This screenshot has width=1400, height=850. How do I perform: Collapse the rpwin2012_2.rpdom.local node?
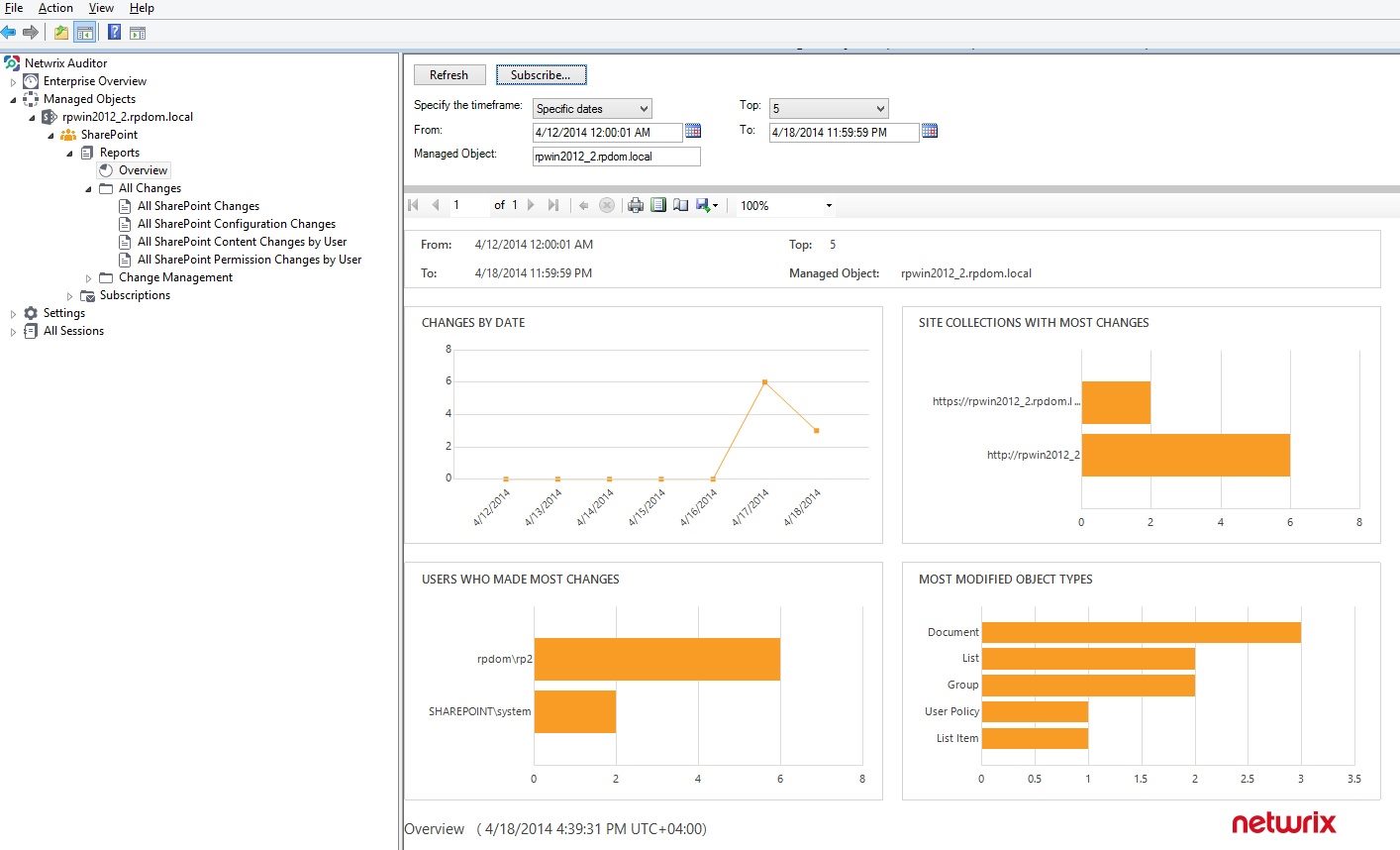[x=32, y=118]
